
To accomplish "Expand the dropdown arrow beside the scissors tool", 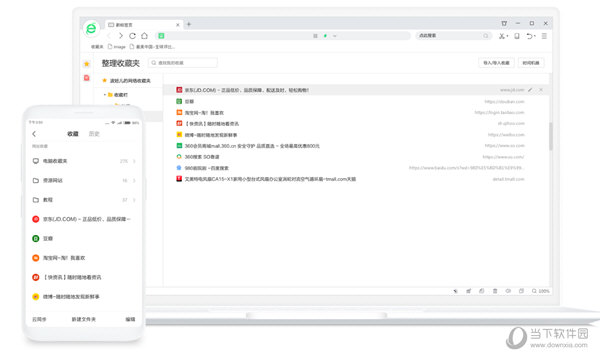I will point(507,36).
